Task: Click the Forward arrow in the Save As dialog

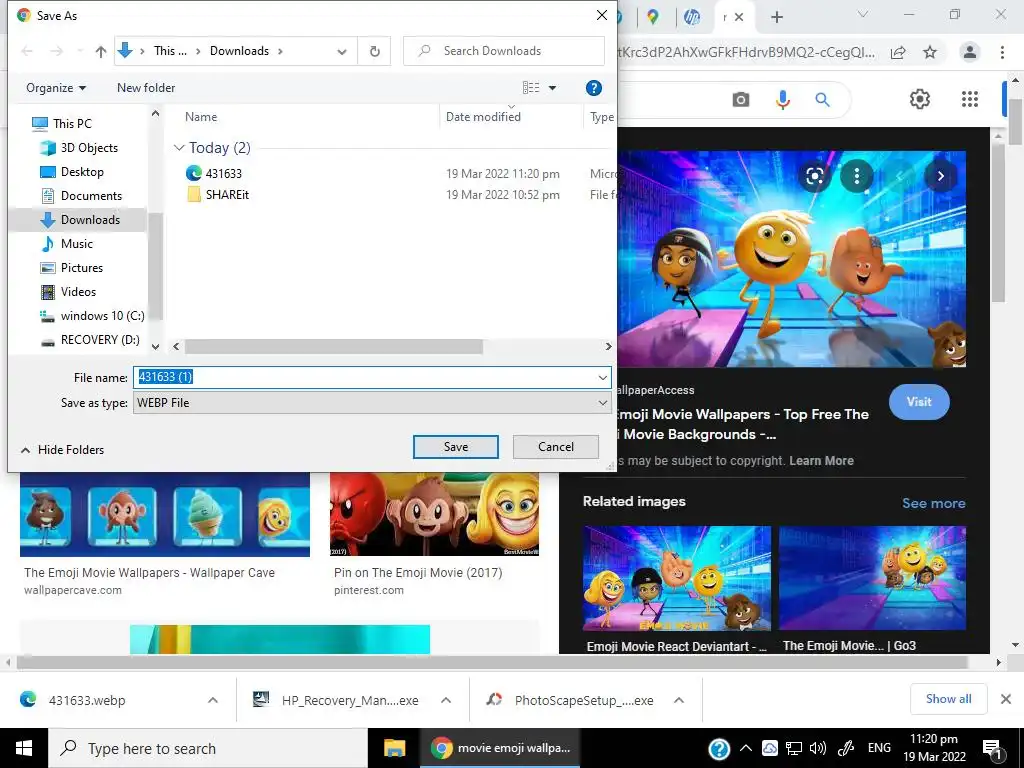Action: tap(57, 51)
